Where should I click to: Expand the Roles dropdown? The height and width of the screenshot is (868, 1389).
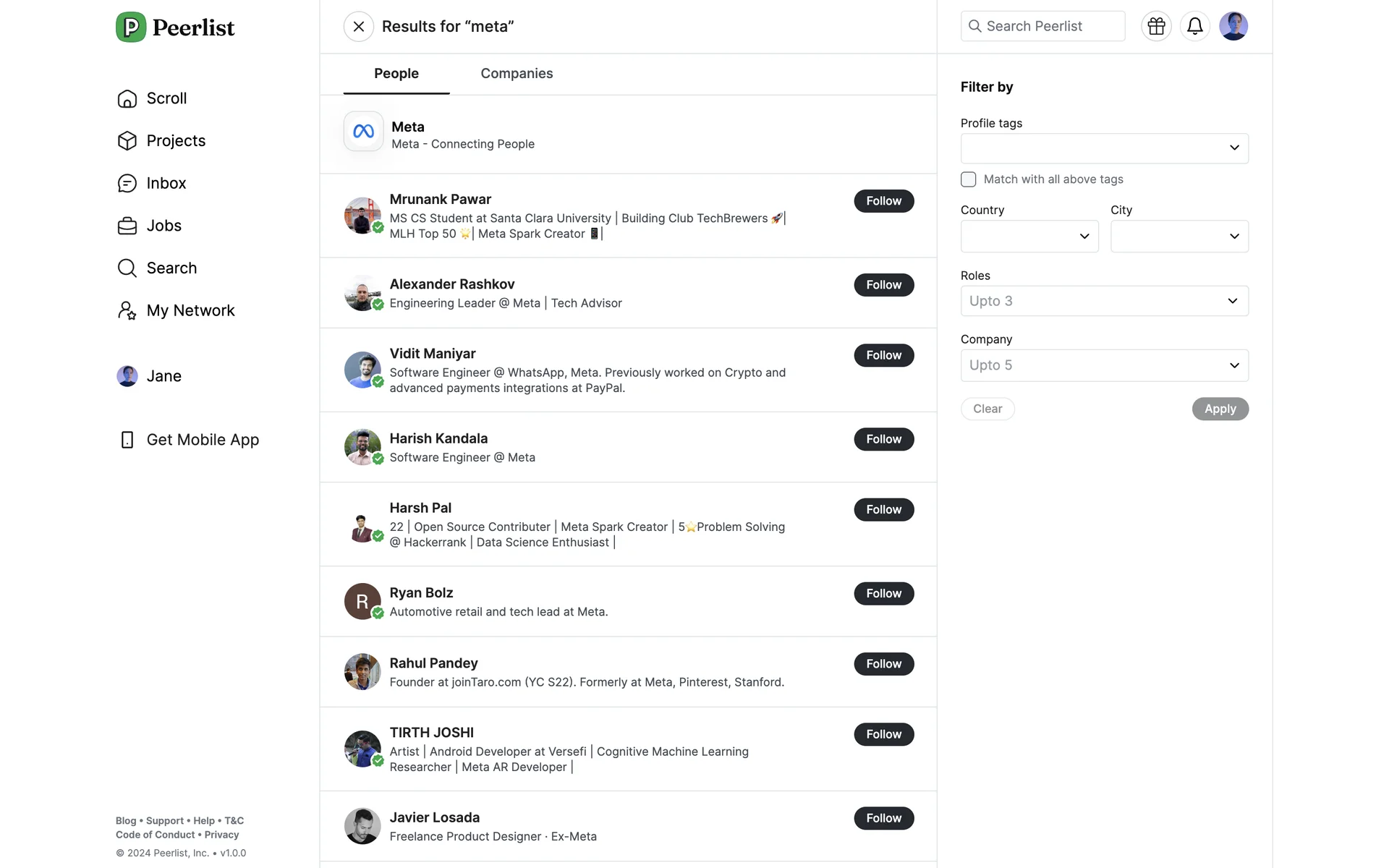point(1104,301)
